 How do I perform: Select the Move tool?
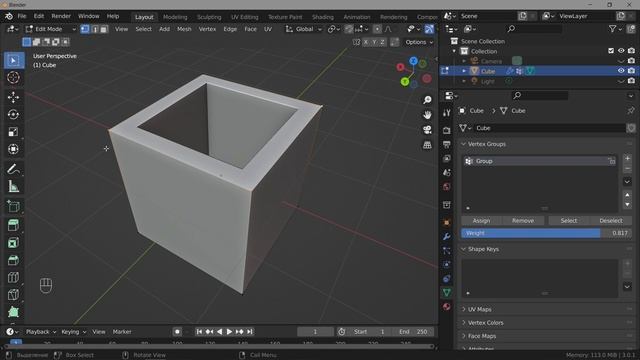pyautogui.click(x=13, y=97)
